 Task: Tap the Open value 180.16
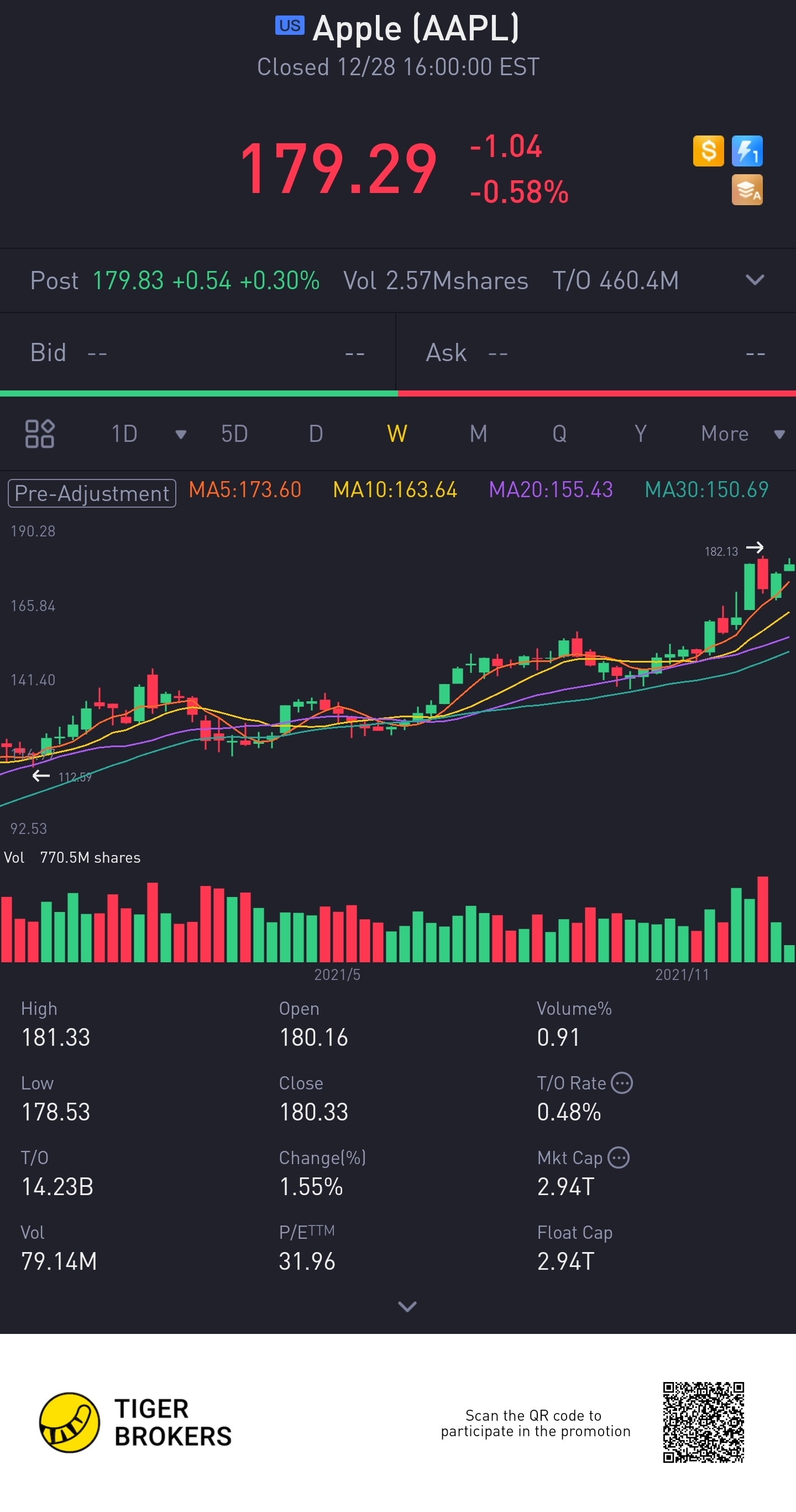coord(313,1037)
